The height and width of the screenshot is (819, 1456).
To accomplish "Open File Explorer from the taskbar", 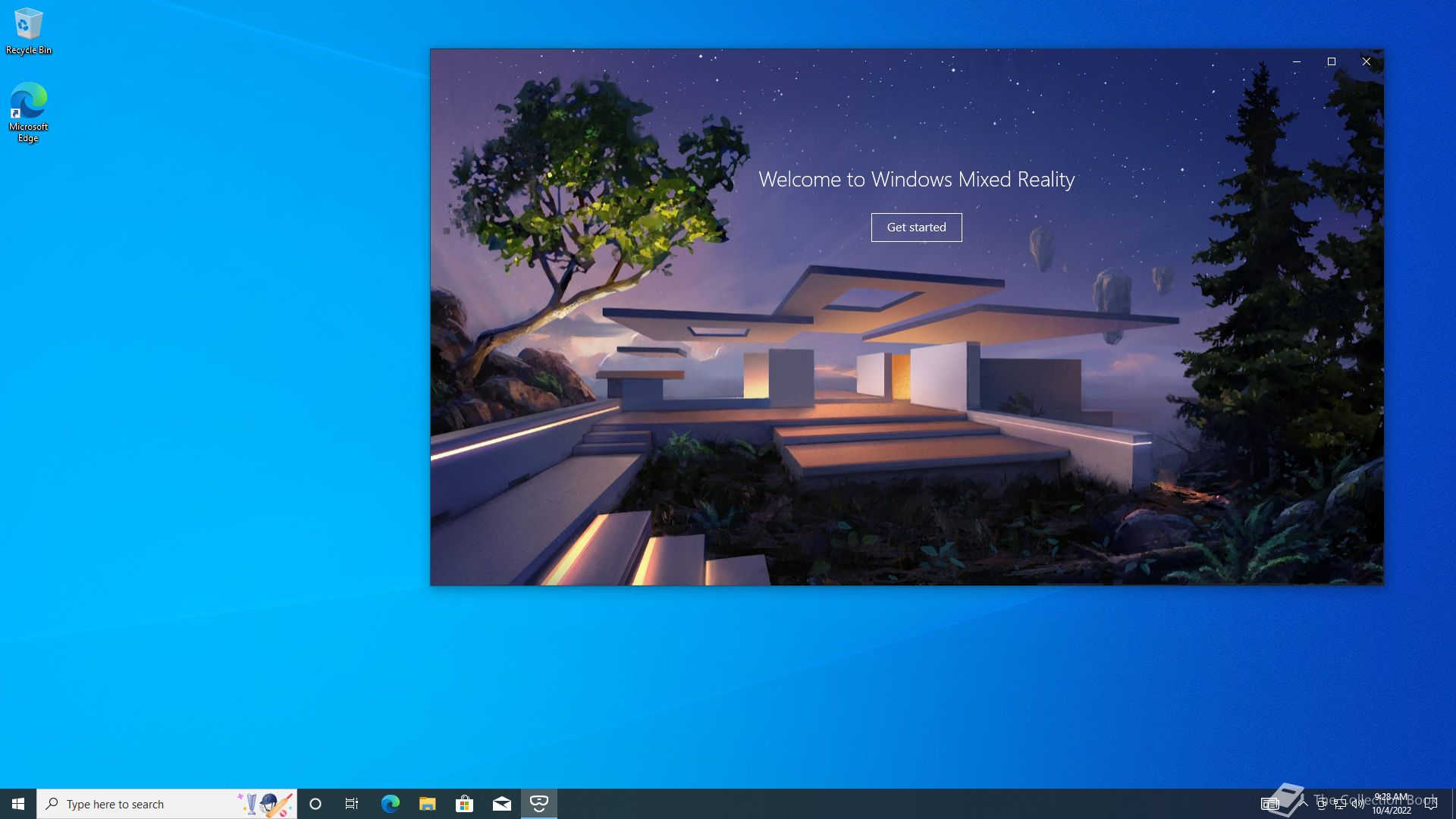I will (428, 804).
